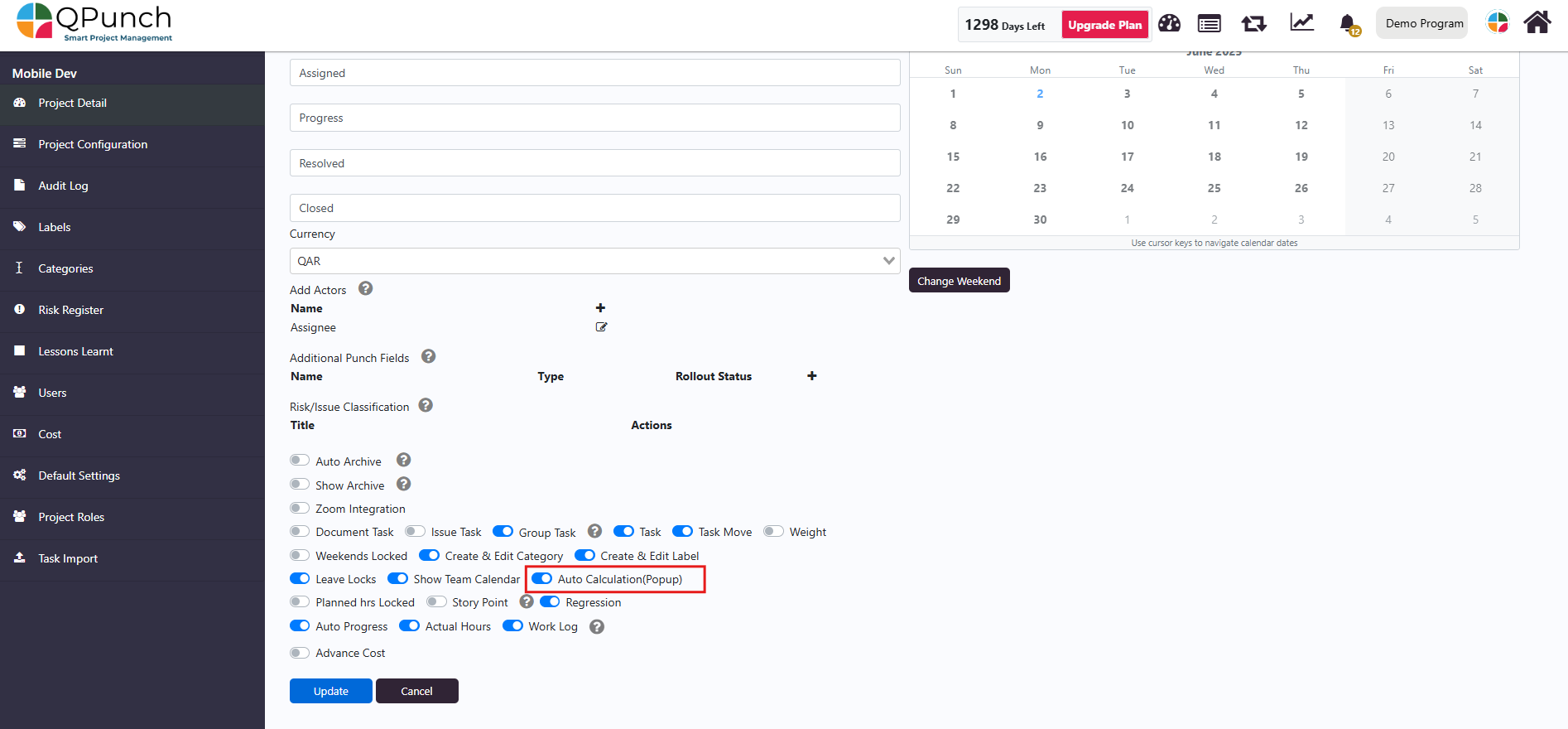Click help icon next to Story Point
The image size is (1568, 729).
coord(527,601)
